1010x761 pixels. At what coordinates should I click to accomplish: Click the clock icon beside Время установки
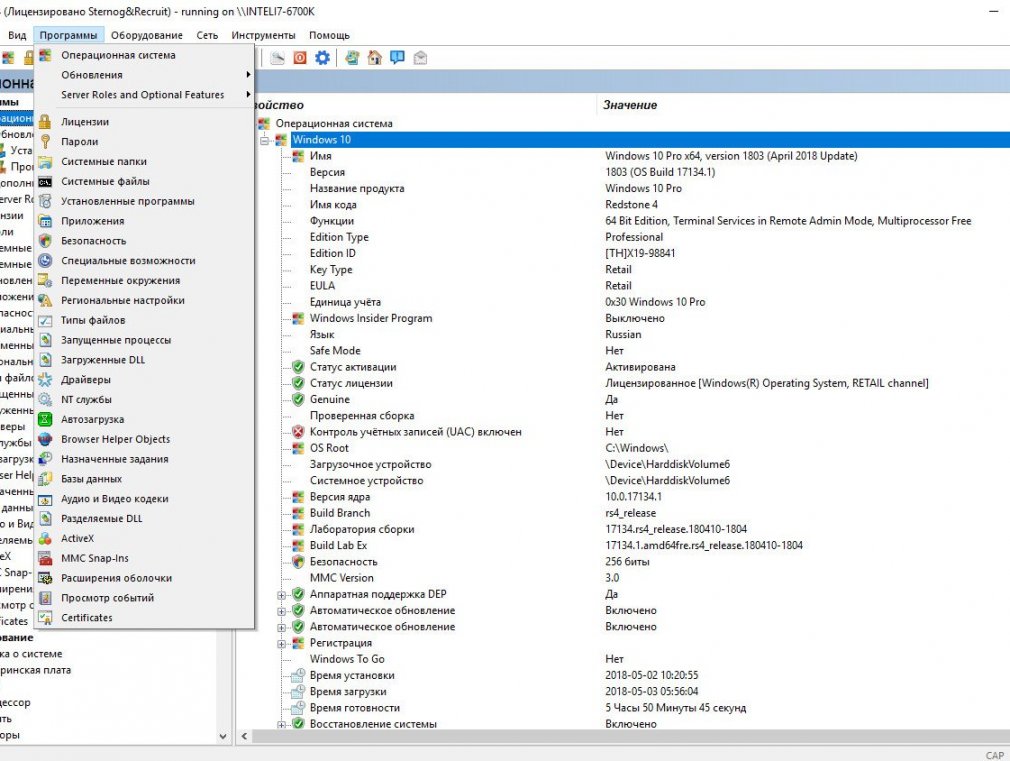tap(298, 676)
